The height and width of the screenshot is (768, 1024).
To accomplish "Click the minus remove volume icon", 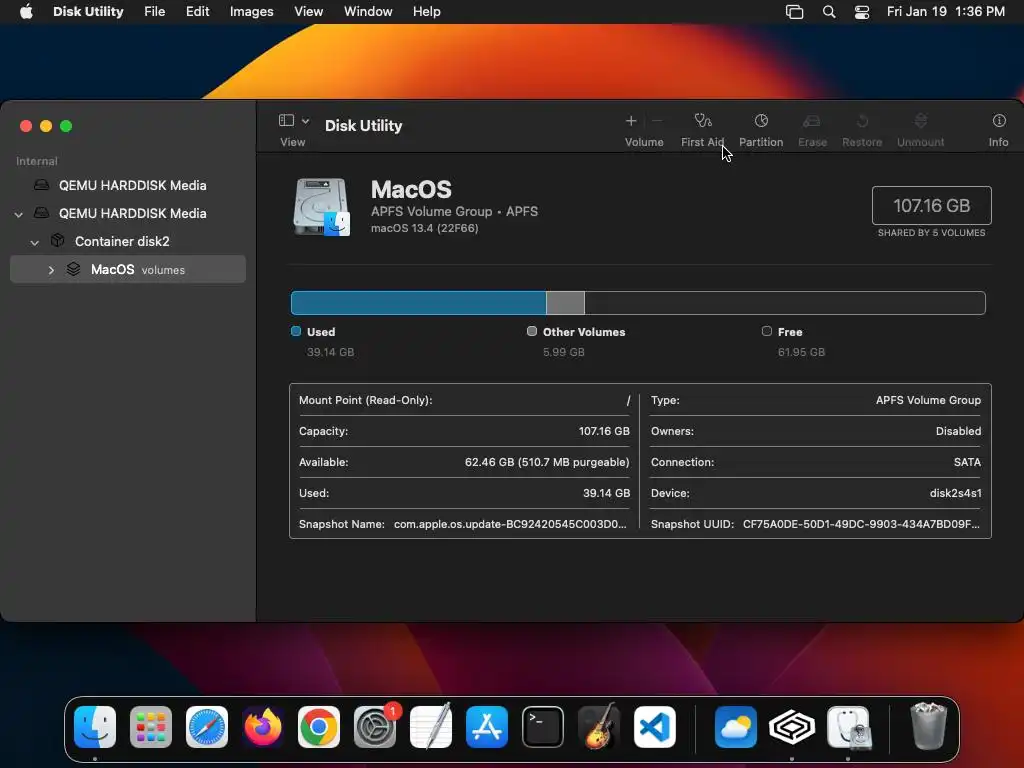I will tap(657, 121).
